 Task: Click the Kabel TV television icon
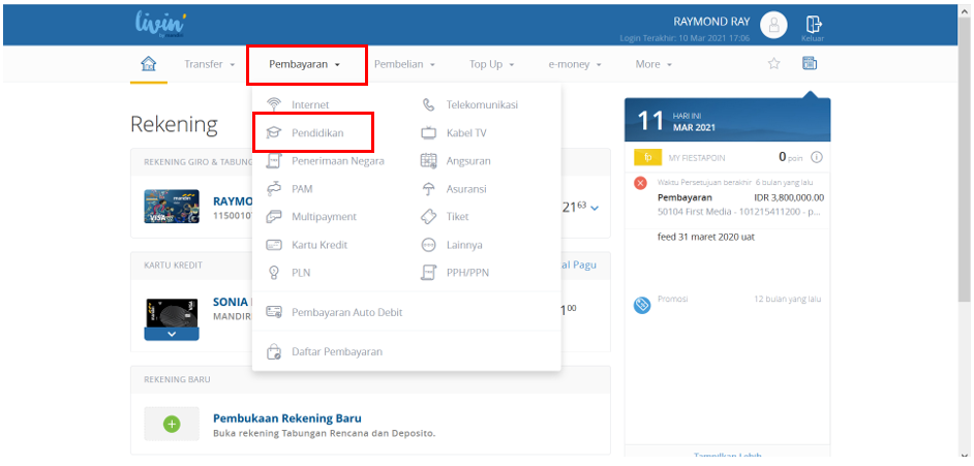pyautogui.click(x=429, y=132)
